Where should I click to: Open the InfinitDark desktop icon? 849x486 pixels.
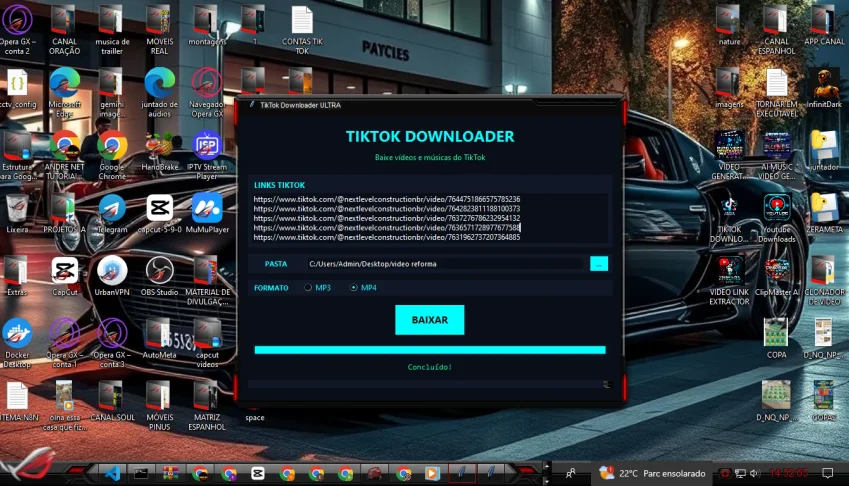824,89
